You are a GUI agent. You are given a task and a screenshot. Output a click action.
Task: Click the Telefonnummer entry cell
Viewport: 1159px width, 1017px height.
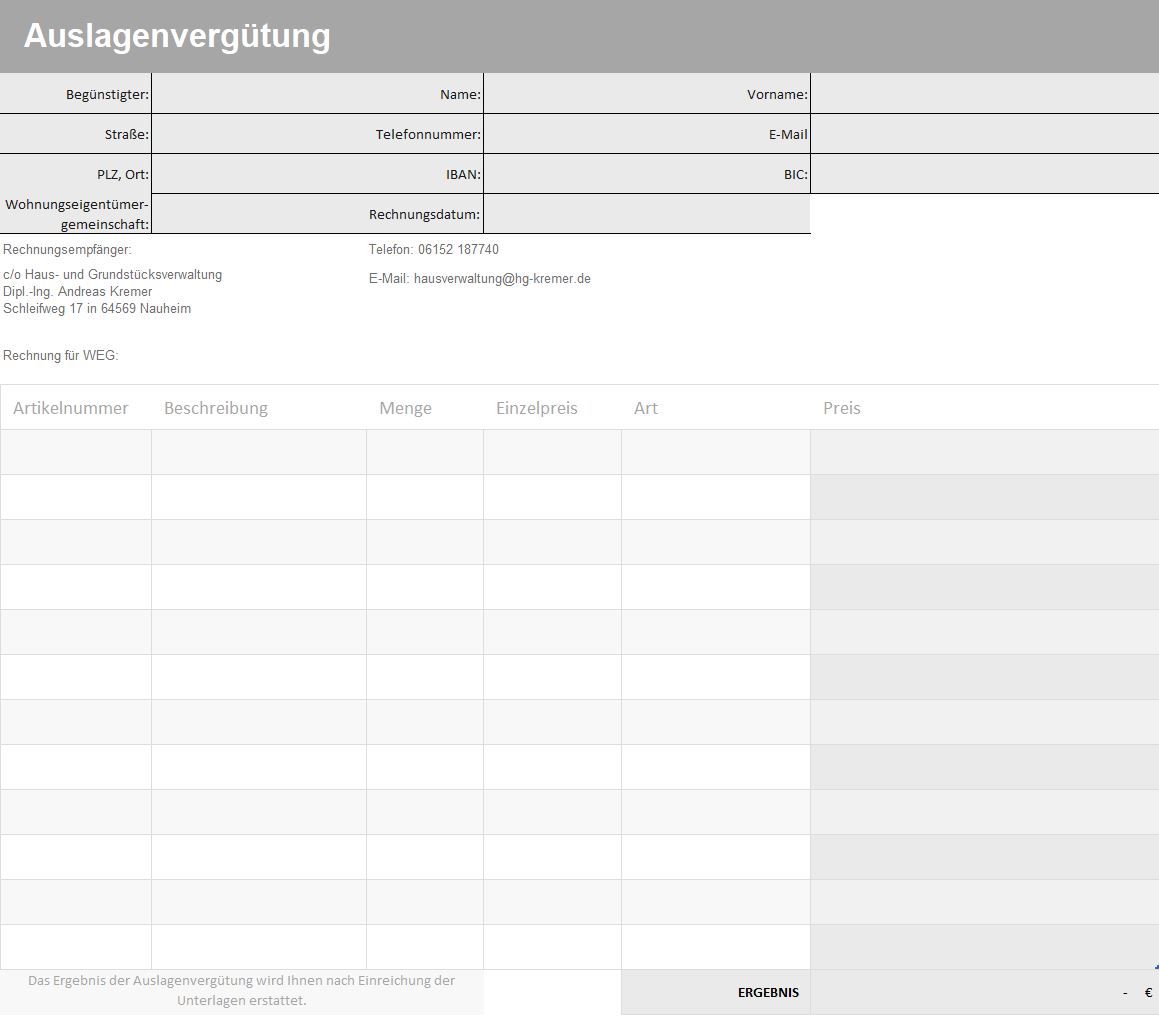[646, 134]
